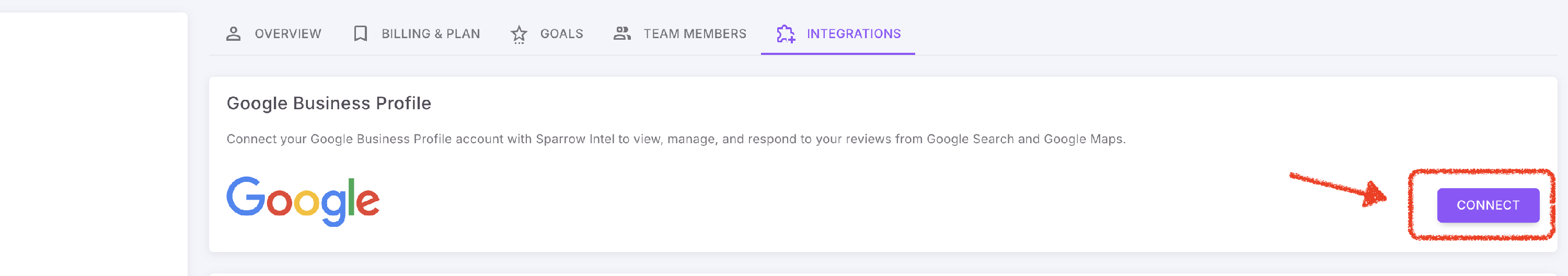Connect the Google Business Profile account

coord(1487,205)
